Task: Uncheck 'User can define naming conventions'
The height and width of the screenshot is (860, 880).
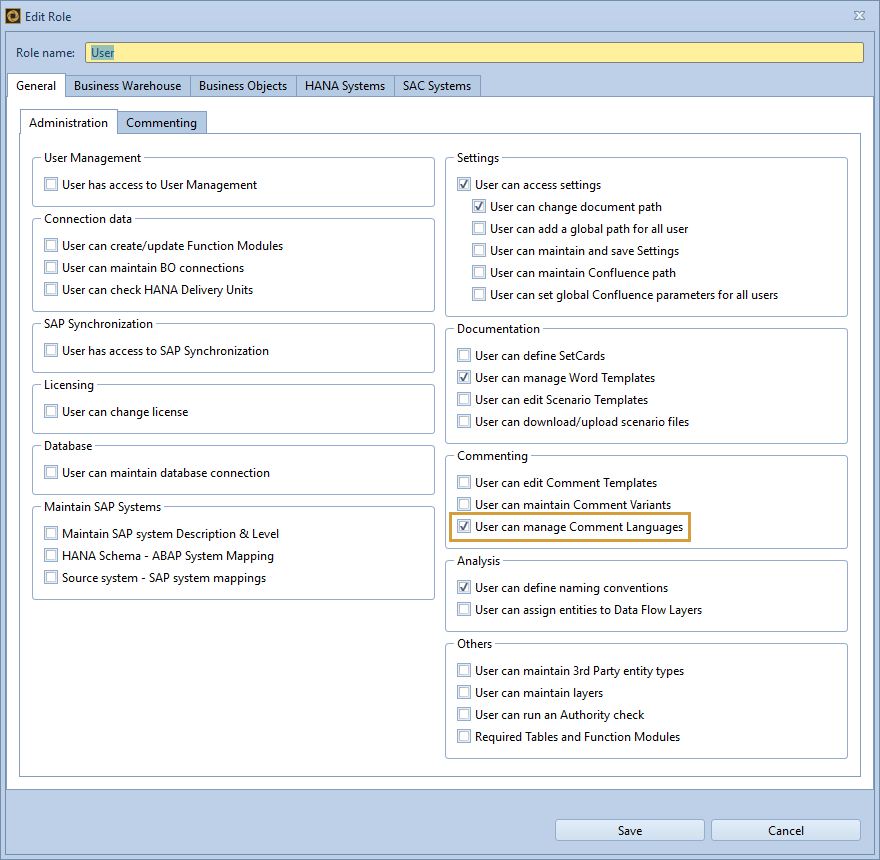Action: 464,587
